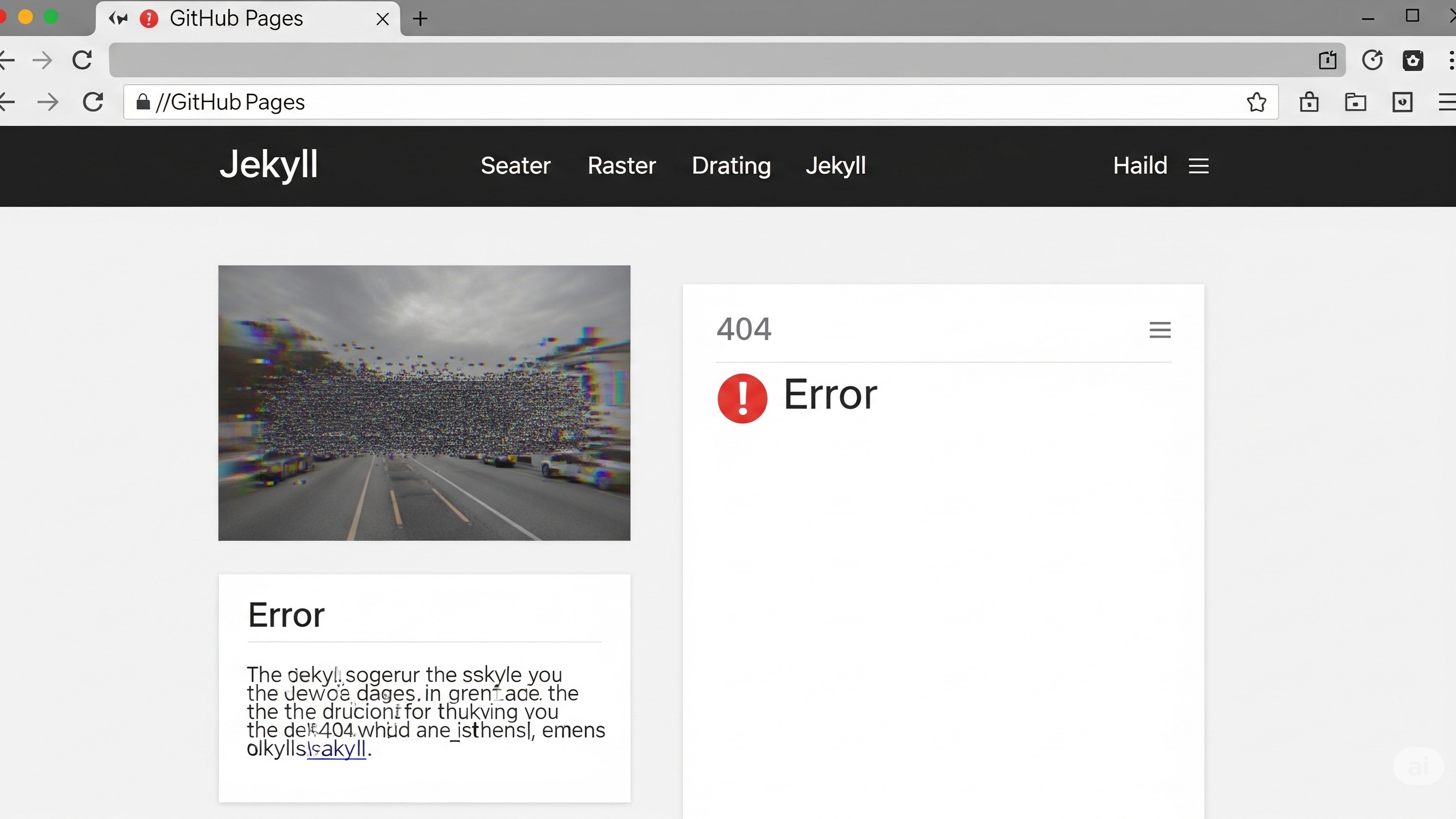Open the extensions icon near the address bar

[x=1413, y=60]
